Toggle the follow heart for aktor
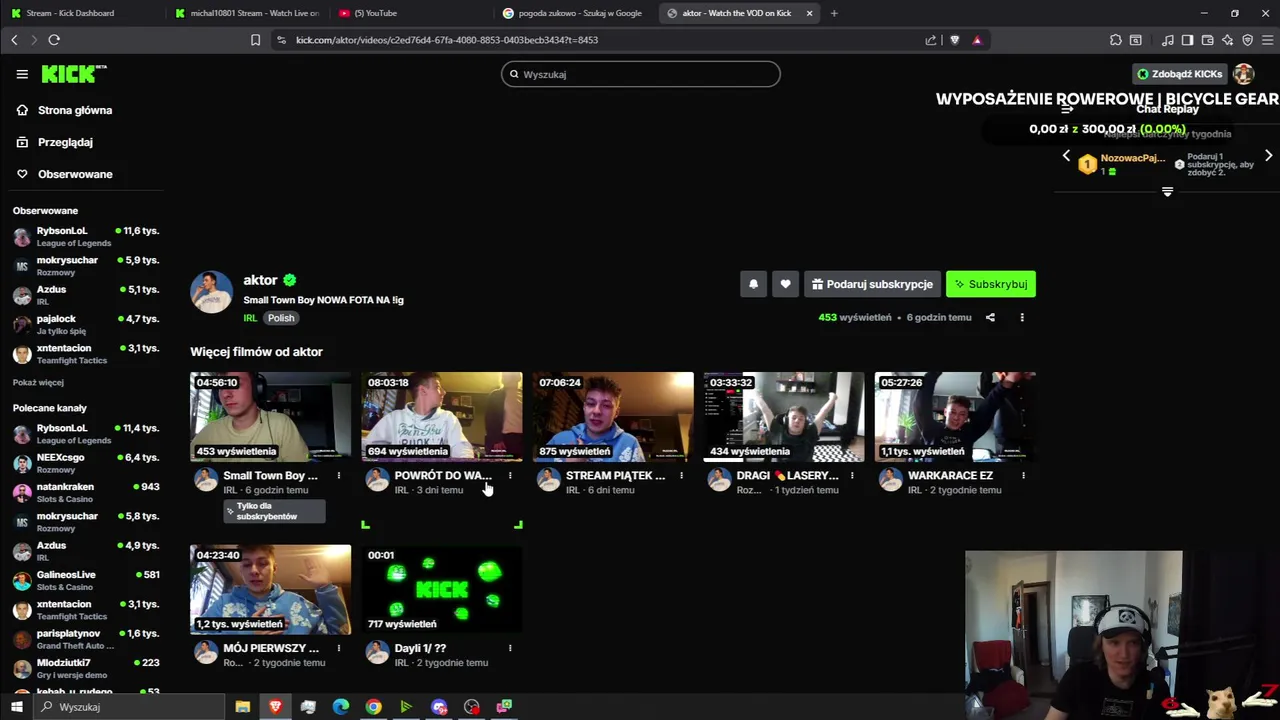The width and height of the screenshot is (1280, 720). coord(785,284)
